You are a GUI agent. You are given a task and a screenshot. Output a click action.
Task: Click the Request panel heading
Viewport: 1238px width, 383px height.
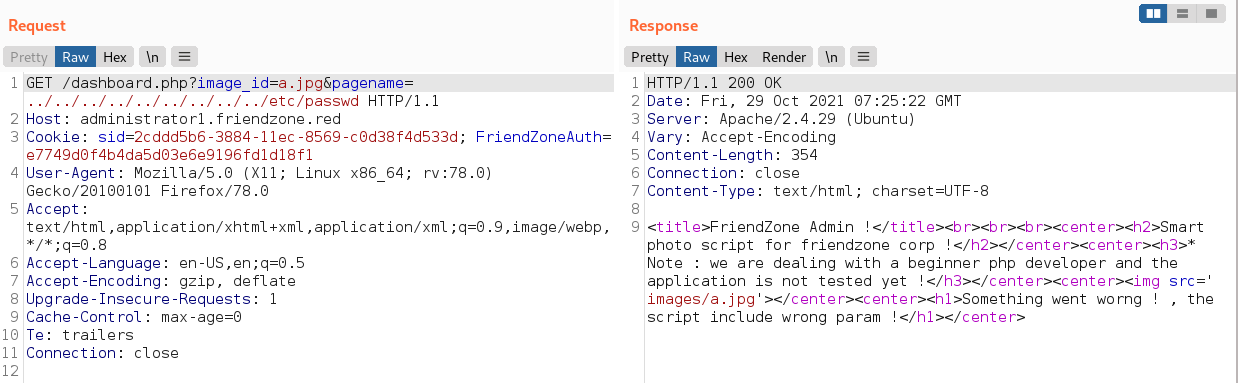click(x=37, y=25)
